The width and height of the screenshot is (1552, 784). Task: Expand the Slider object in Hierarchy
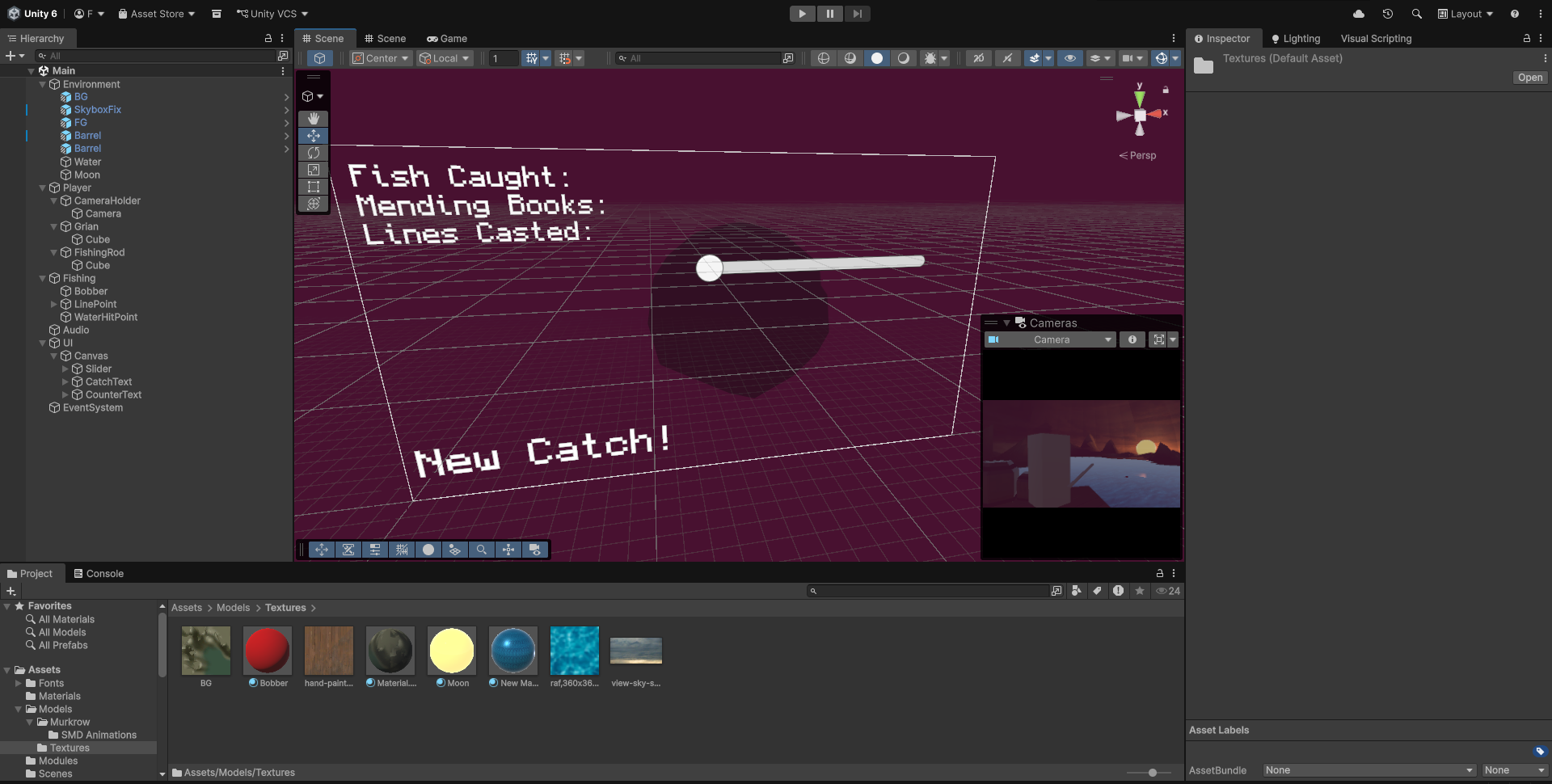point(65,369)
